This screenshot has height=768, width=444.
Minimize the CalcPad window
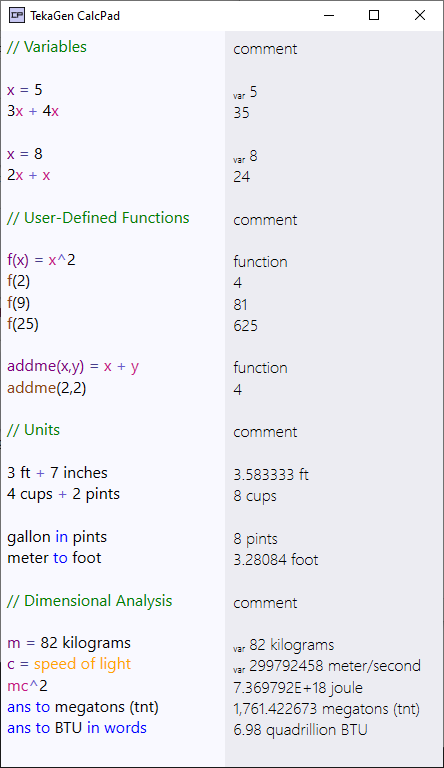coord(329,16)
